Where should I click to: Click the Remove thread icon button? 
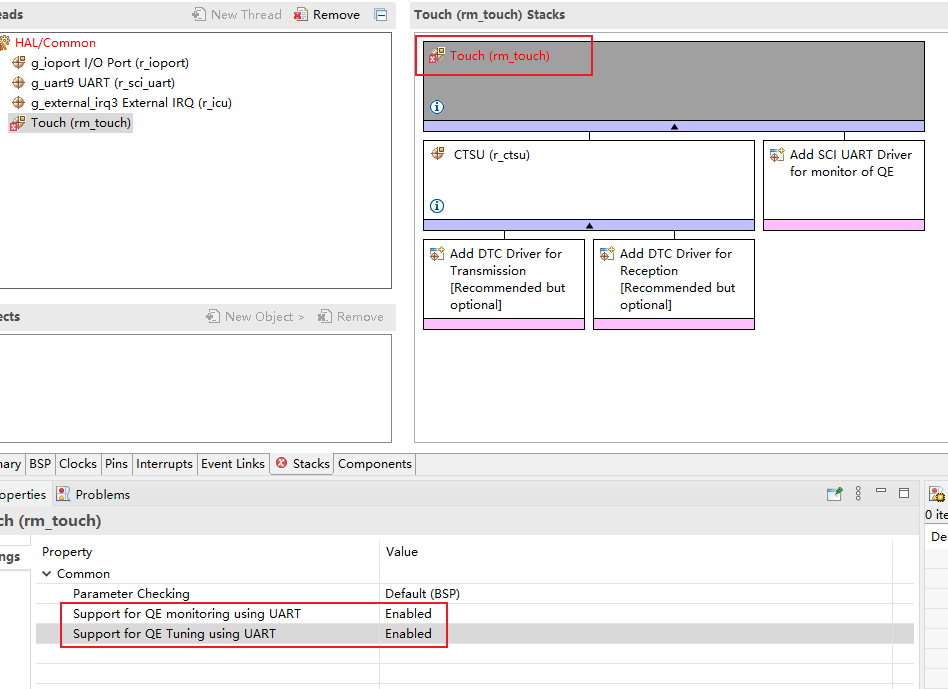(x=301, y=15)
